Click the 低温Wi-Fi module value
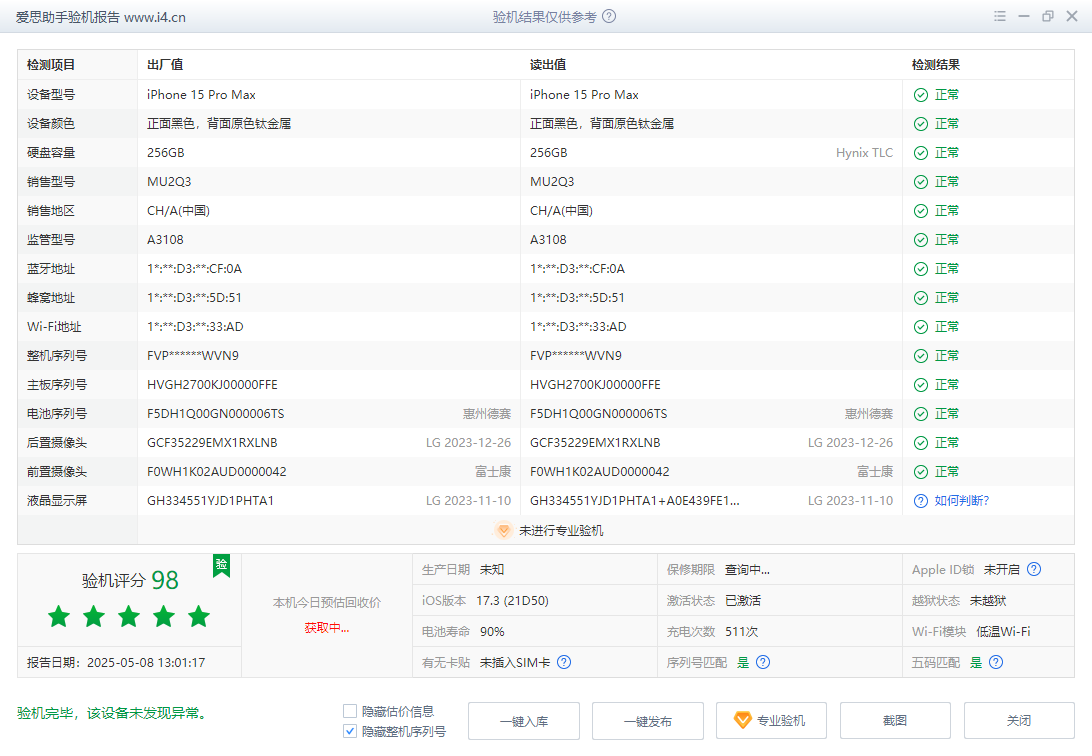The width and height of the screenshot is (1092, 756). pos(1004,632)
